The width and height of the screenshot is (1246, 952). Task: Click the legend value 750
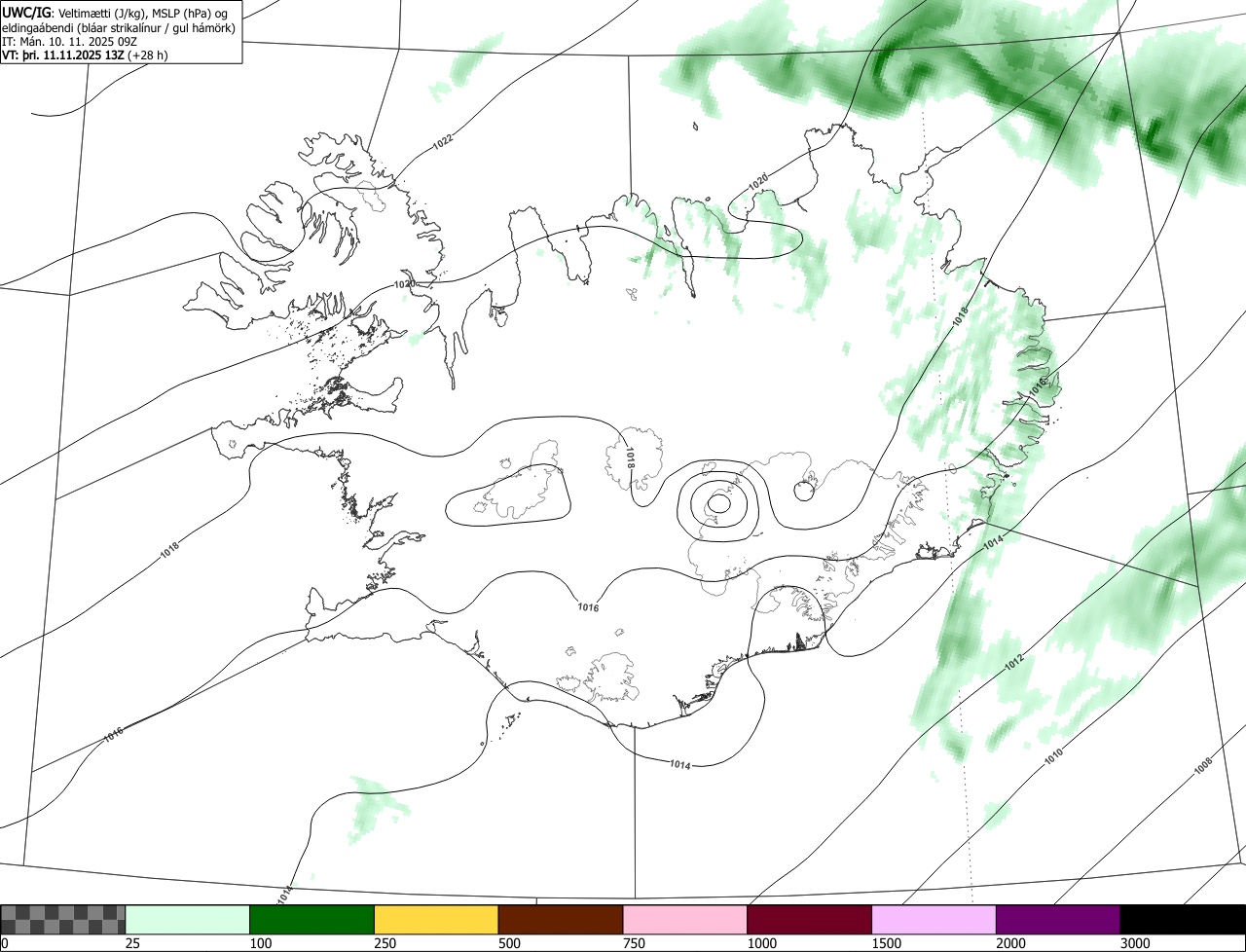pyautogui.click(x=636, y=943)
